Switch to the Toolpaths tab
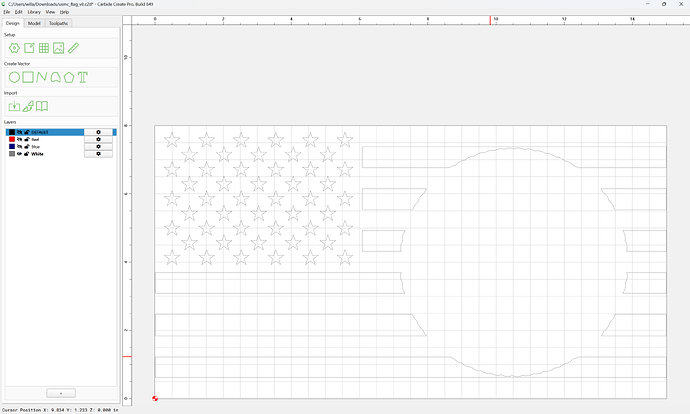Screen dimensions: 690x414 pyautogui.click(x=58, y=23)
